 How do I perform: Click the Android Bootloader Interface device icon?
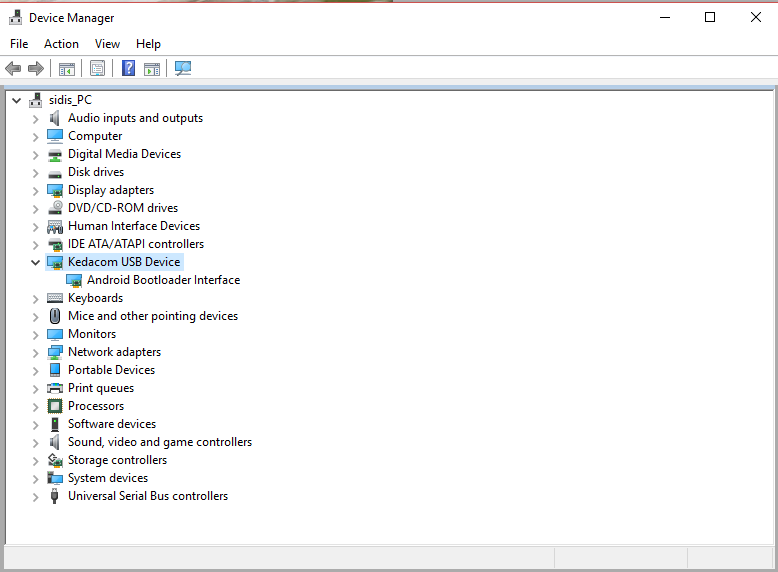[74, 280]
